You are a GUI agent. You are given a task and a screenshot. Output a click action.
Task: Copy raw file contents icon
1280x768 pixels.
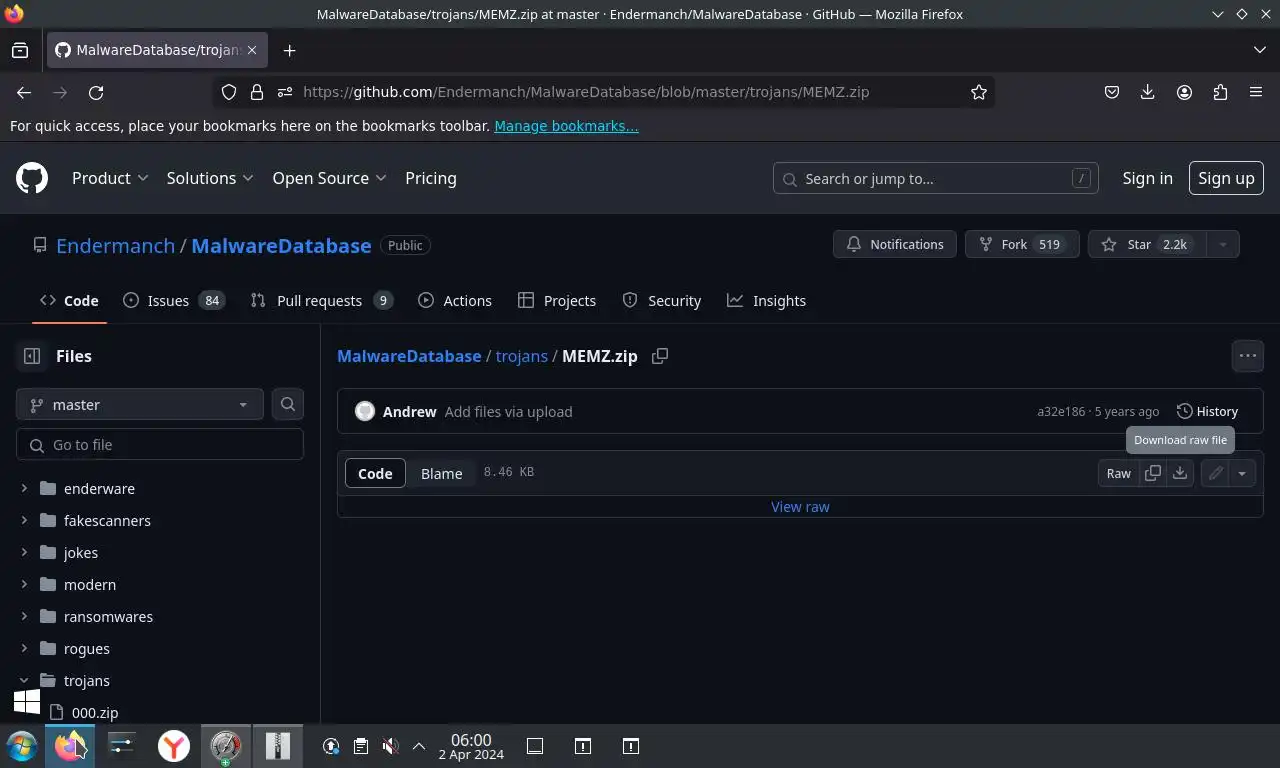click(x=1153, y=474)
